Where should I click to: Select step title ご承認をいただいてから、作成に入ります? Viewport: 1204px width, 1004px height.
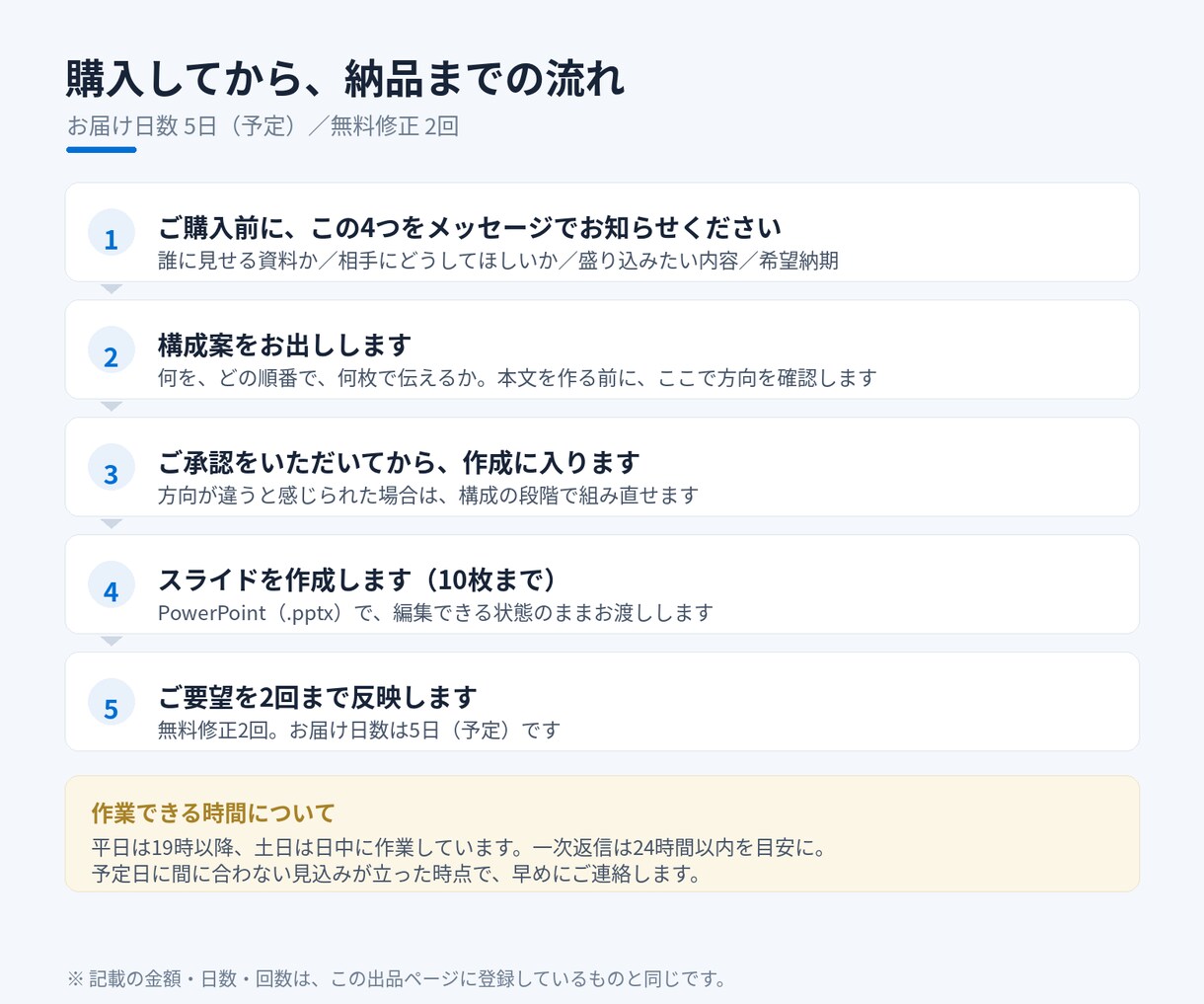coord(399,463)
